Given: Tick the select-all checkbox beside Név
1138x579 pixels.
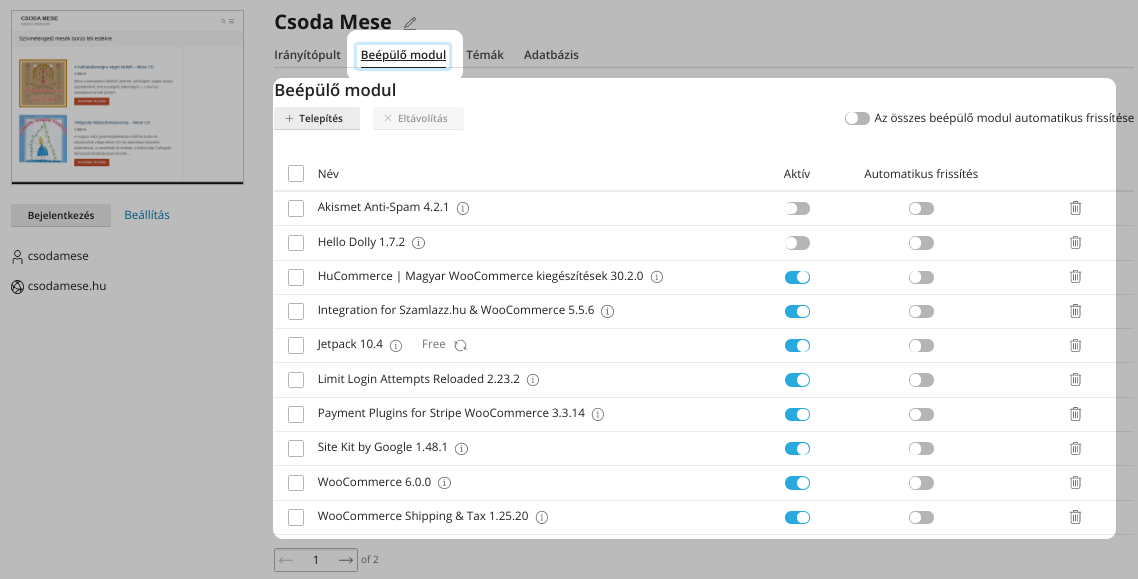Looking at the screenshot, I should 296,173.
